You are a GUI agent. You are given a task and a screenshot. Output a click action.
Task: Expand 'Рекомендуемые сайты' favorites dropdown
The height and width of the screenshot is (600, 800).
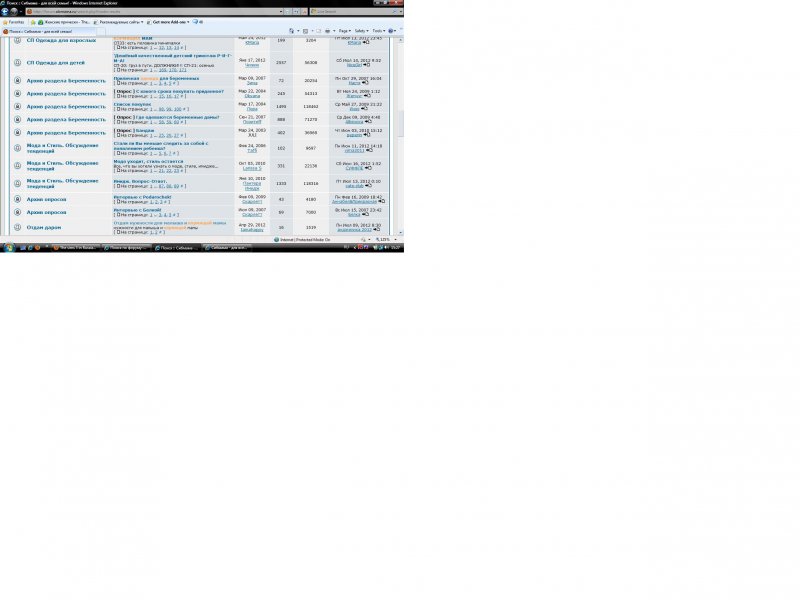click(142, 22)
